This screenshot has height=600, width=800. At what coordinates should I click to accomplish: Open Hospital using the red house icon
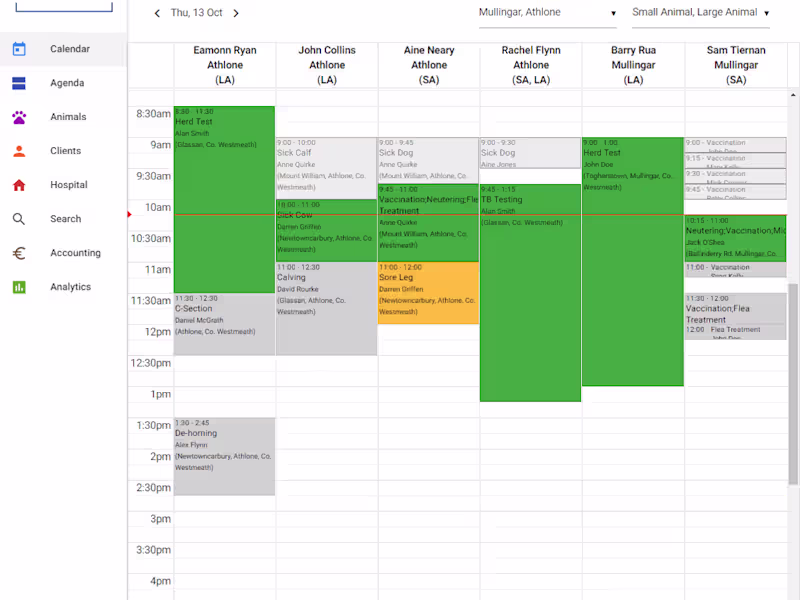(19, 185)
